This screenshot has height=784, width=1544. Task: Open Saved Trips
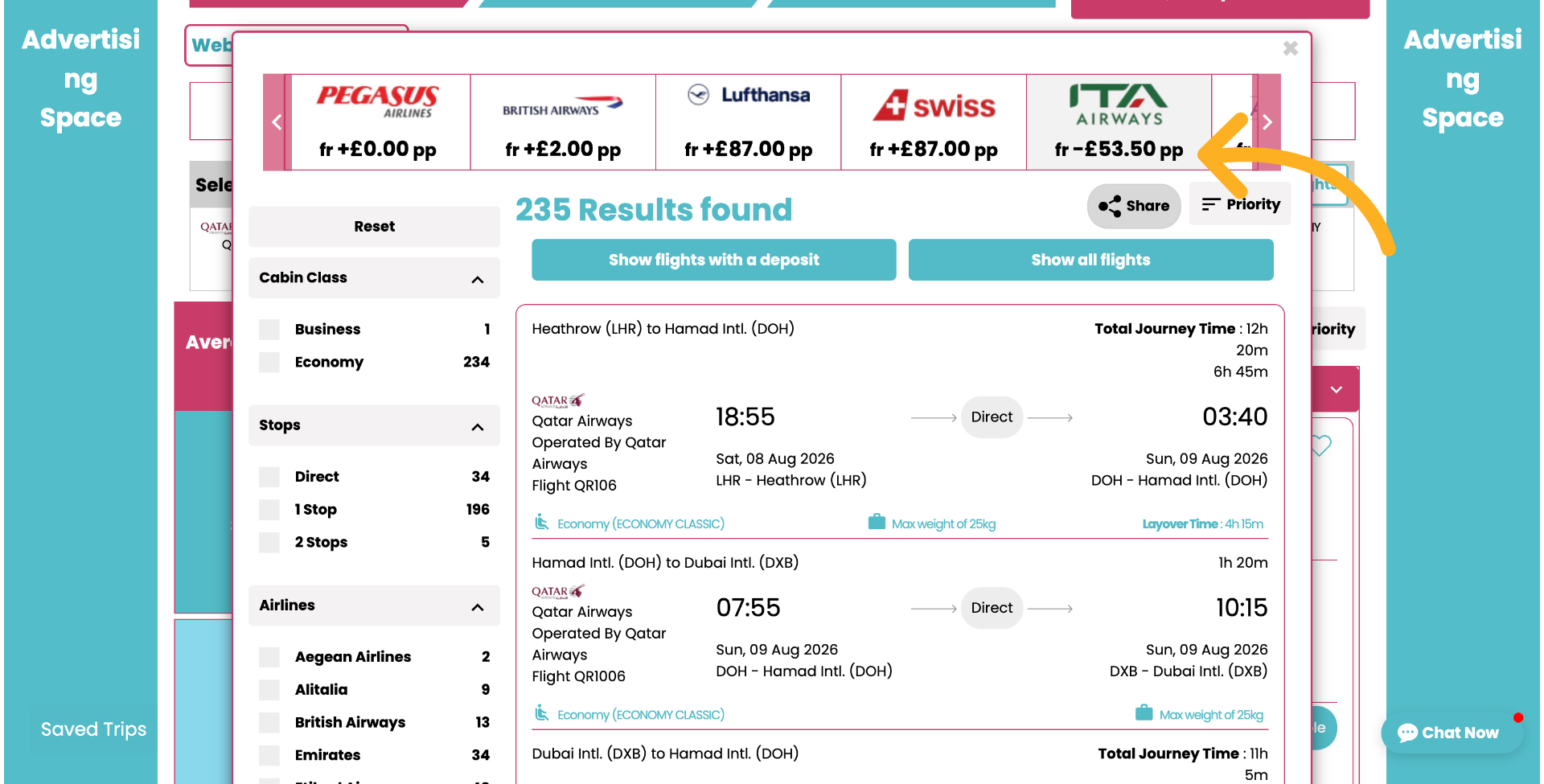click(x=92, y=729)
